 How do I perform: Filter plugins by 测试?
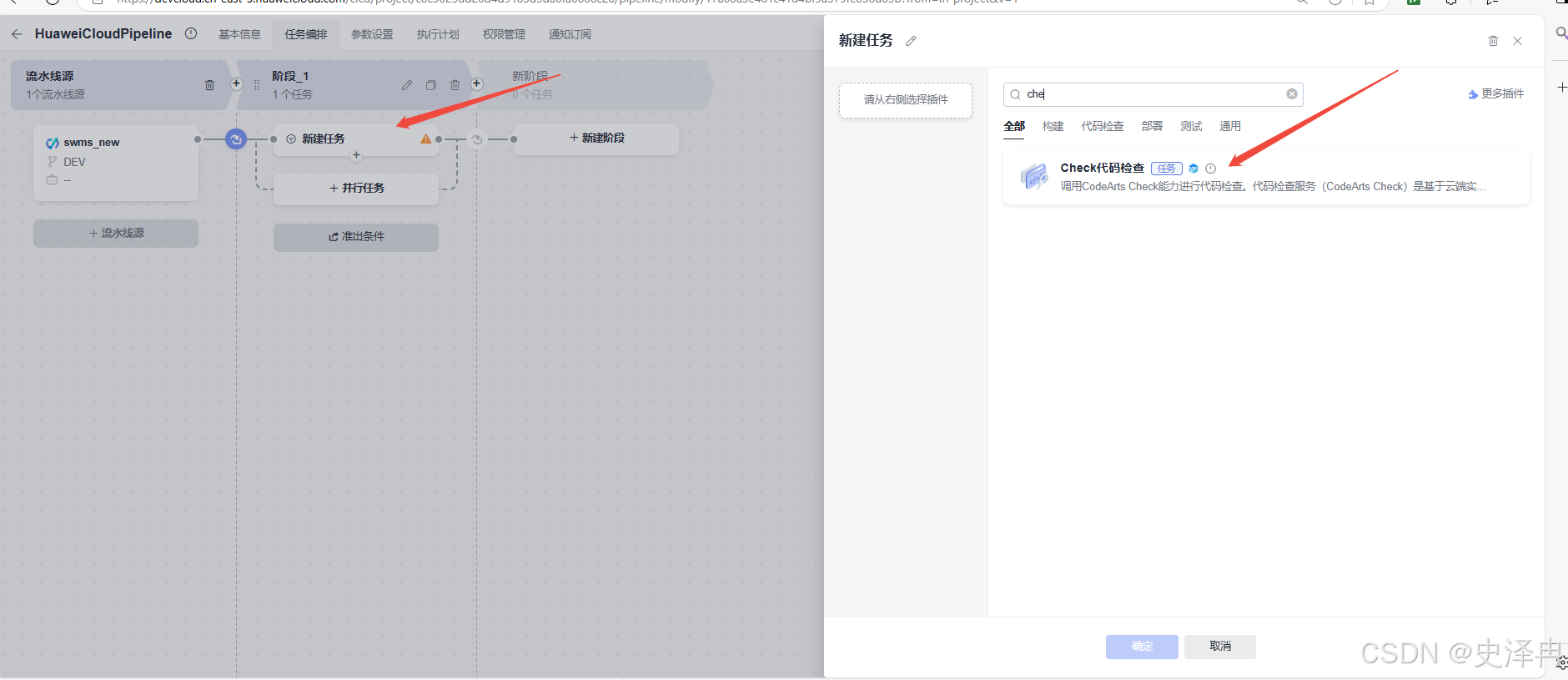(1191, 126)
